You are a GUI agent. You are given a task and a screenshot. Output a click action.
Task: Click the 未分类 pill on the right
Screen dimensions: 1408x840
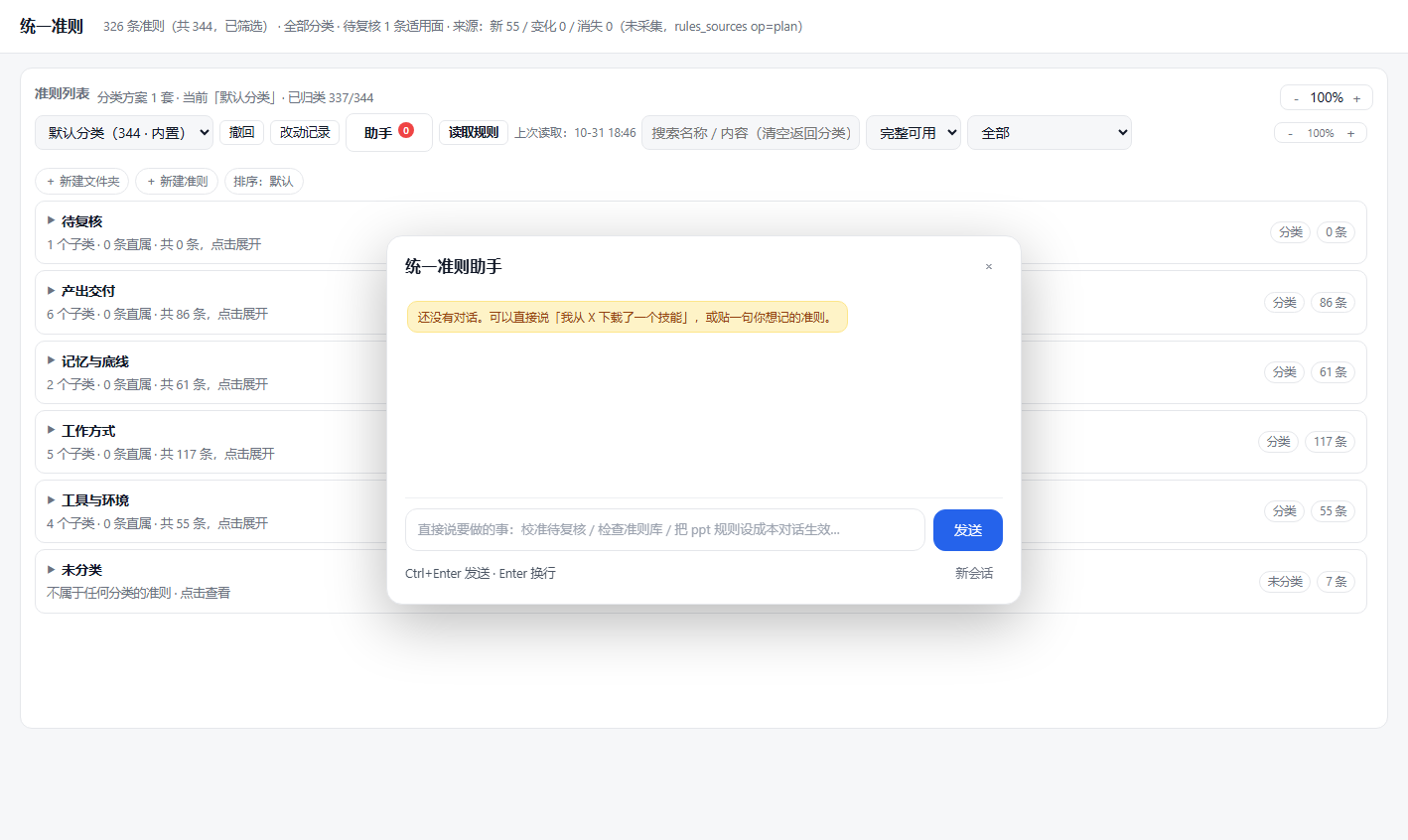[x=1285, y=582]
